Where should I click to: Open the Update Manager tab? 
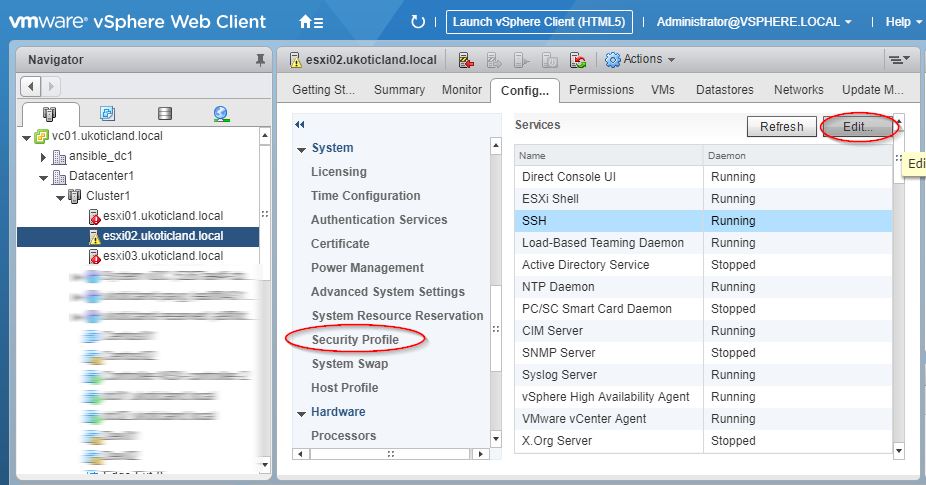pyautogui.click(x=872, y=90)
